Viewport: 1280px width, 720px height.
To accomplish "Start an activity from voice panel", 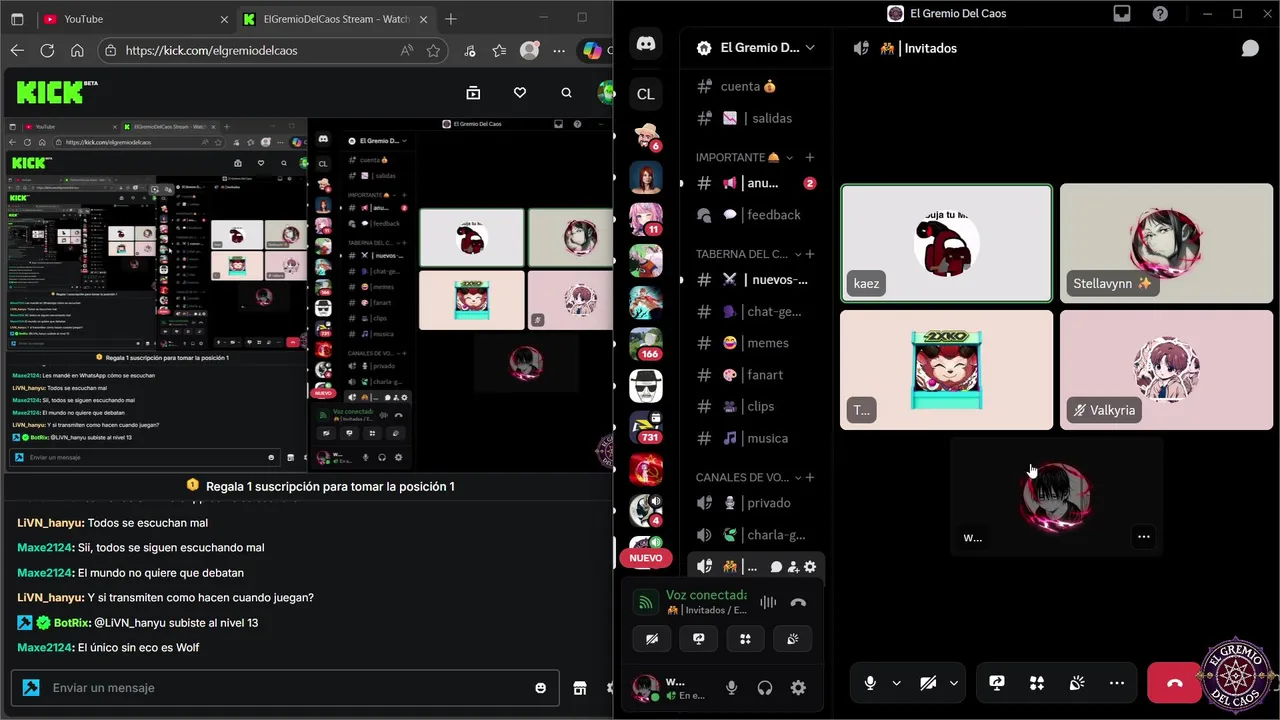I will [x=745, y=639].
